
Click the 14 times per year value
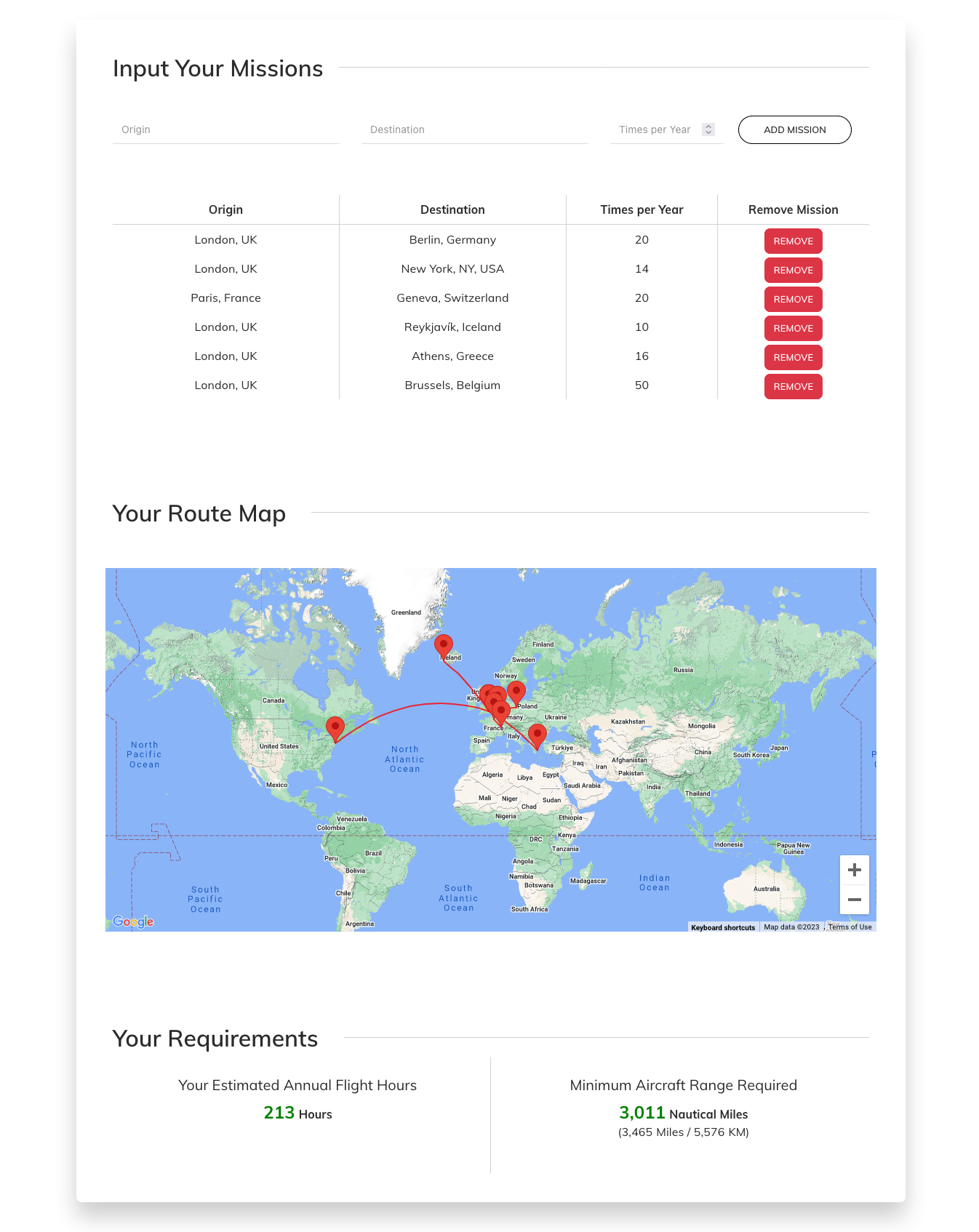(x=642, y=269)
